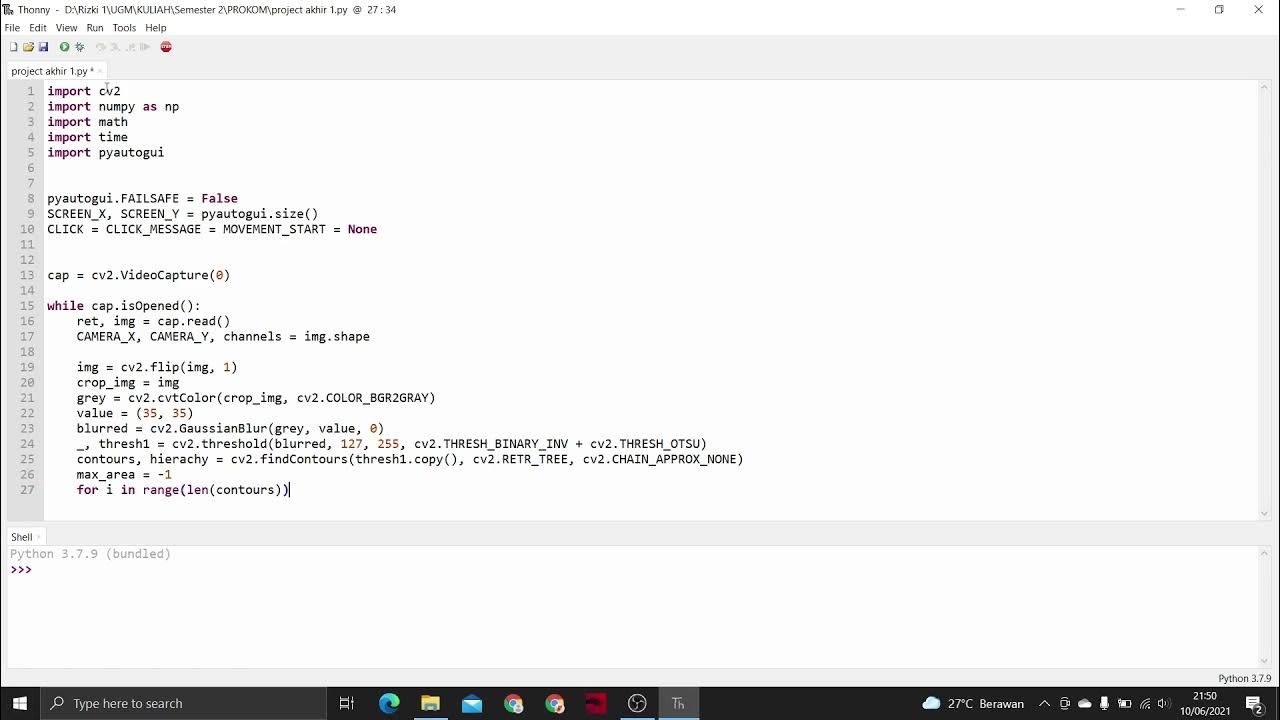
Task: Click the Shell scrollbar up arrow
Action: (1264, 552)
